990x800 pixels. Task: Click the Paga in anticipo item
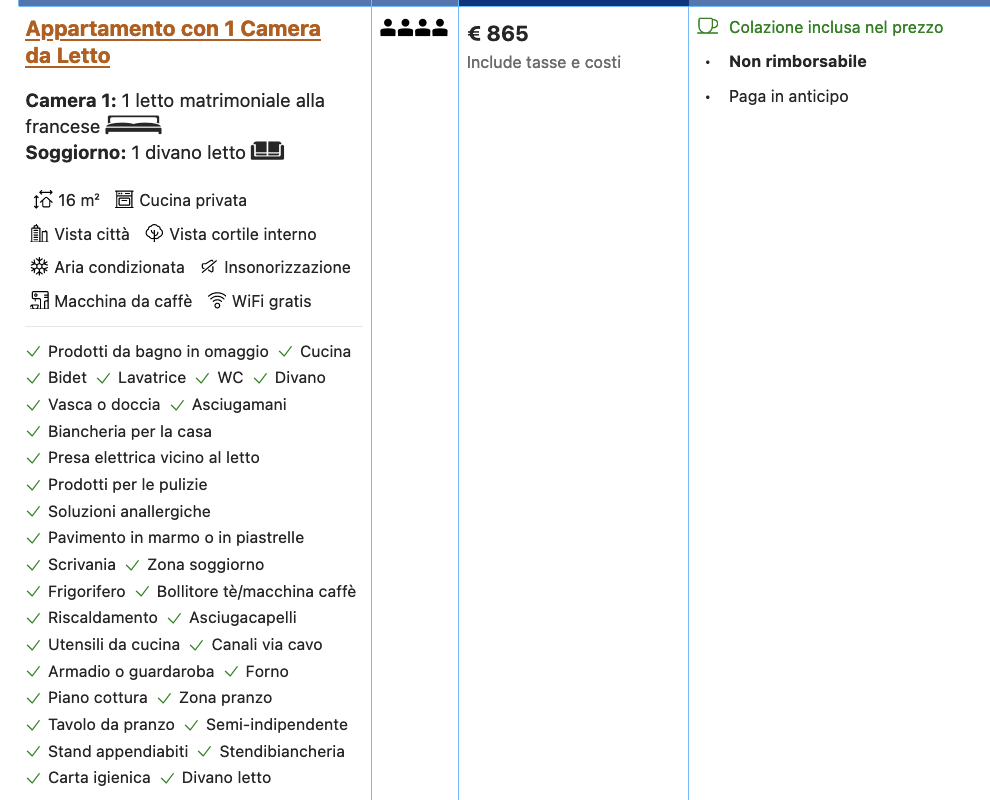pos(788,97)
